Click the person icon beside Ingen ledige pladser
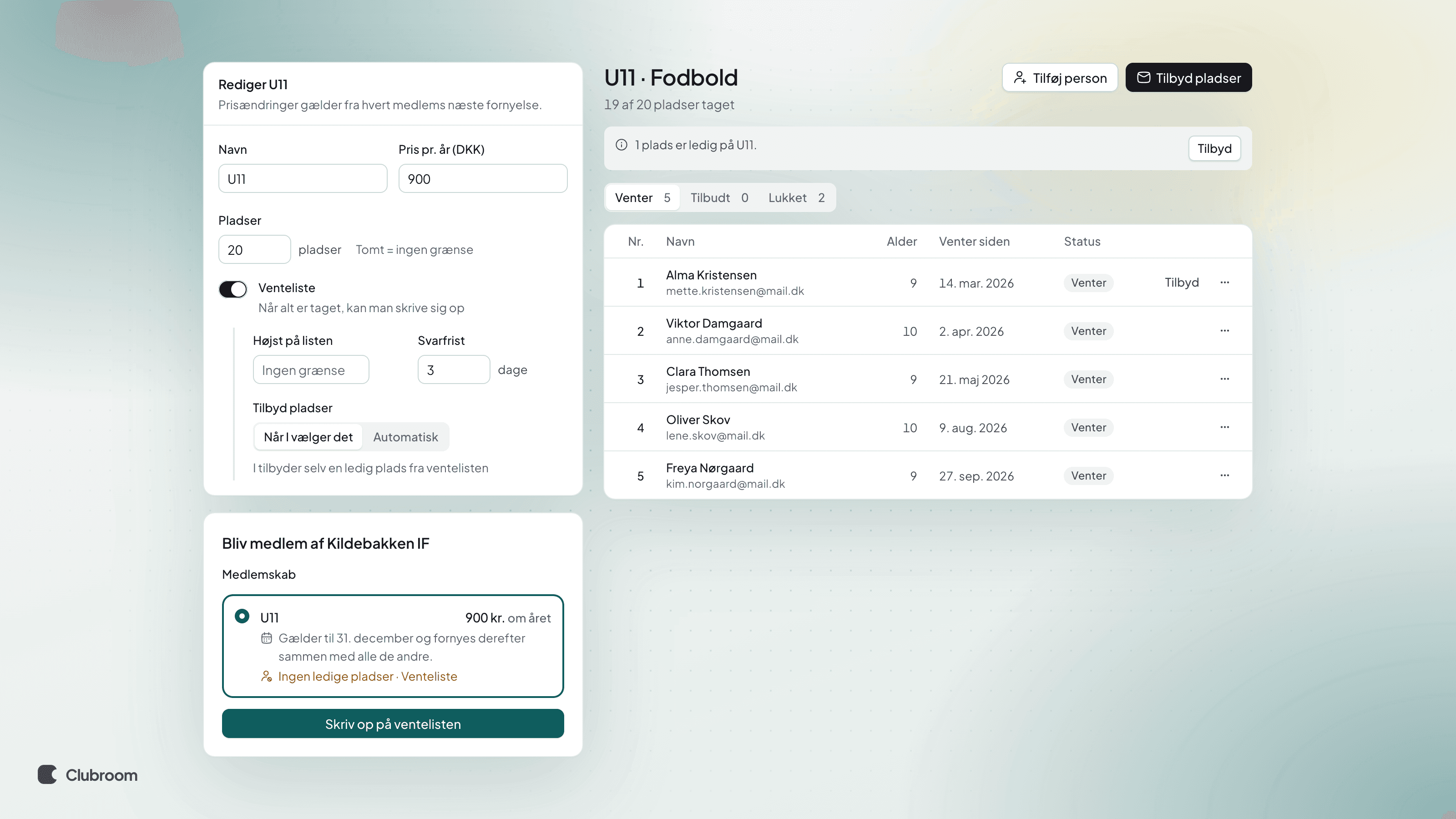The image size is (1456, 819). pyautogui.click(x=266, y=676)
